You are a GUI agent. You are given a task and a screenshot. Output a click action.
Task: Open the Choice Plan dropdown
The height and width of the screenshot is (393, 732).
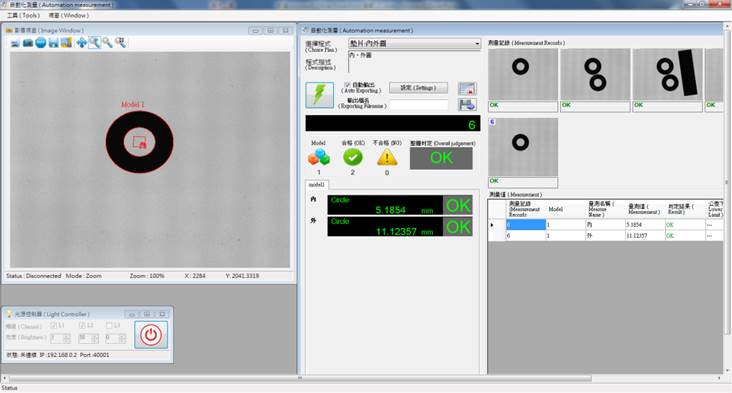pos(414,43)
